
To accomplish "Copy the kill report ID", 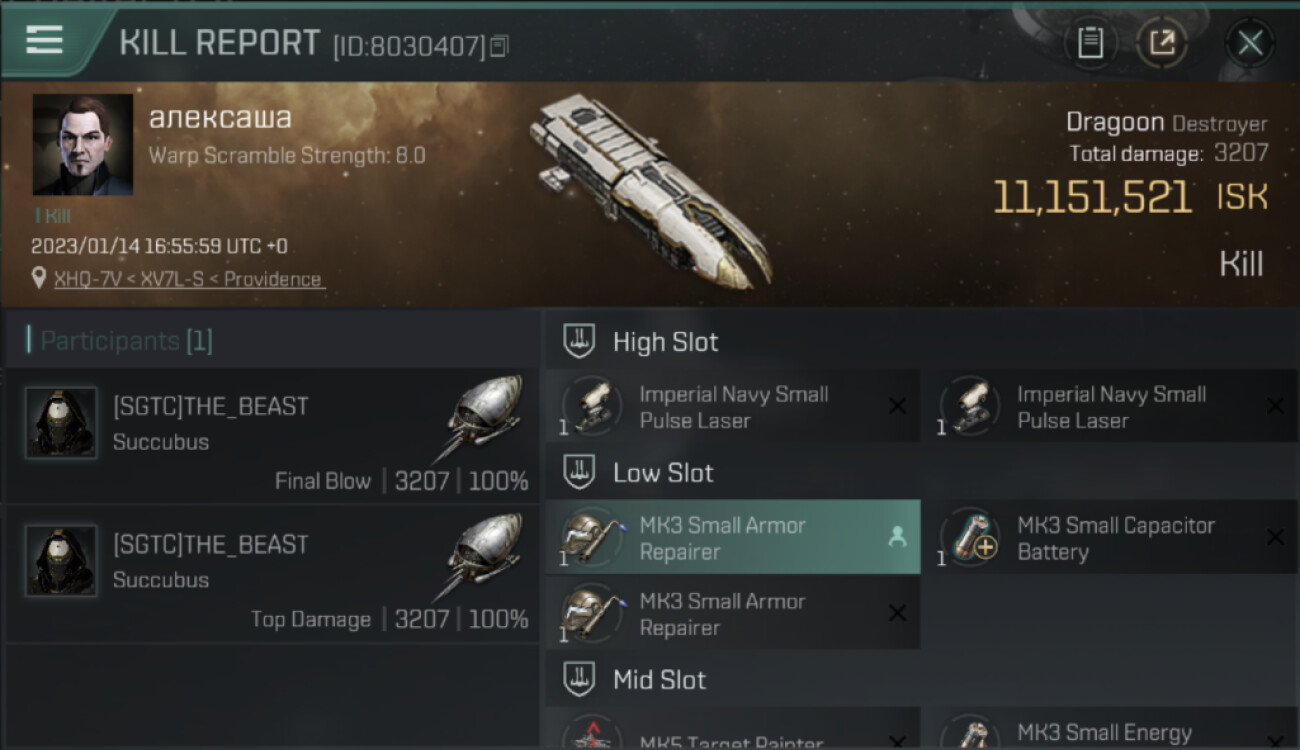I will [x=499, y=46].
